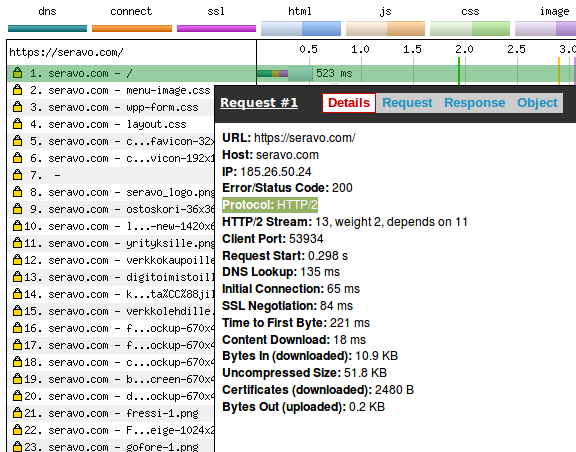The width and height of the screenshot is (576, 452).
Task: Click lock icon beside layout.css row
Action: point(17,123)
